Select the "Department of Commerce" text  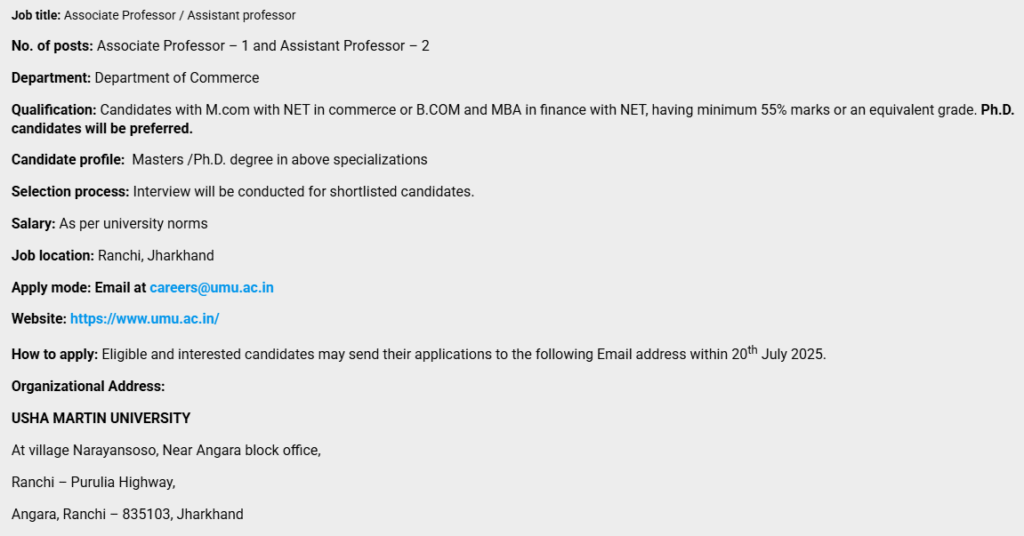(x=177, y=78)
